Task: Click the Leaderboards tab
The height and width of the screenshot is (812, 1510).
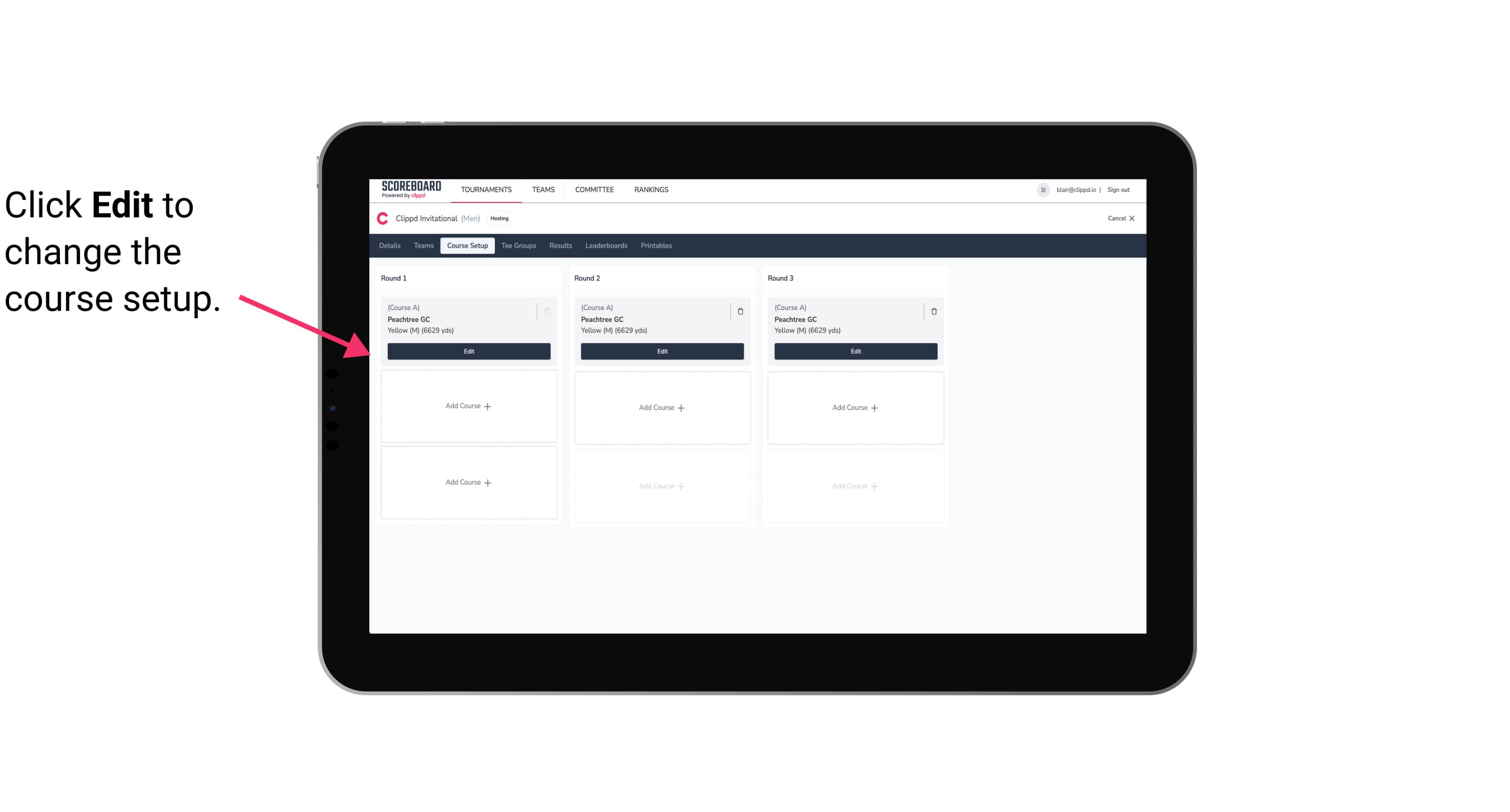Action: [x=607, y=245]
